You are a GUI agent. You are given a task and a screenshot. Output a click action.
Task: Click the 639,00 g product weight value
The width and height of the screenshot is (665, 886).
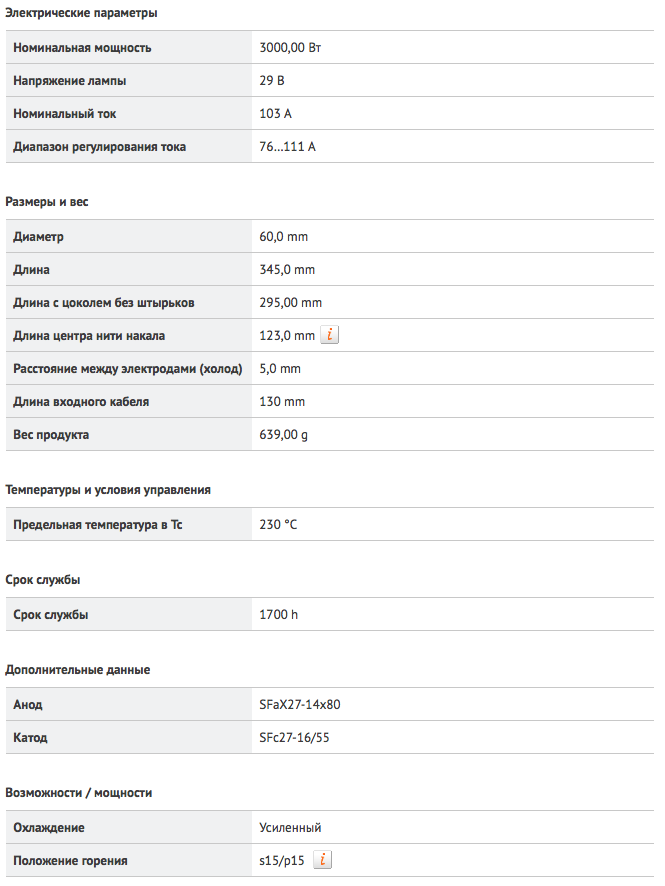pos(284,435)
